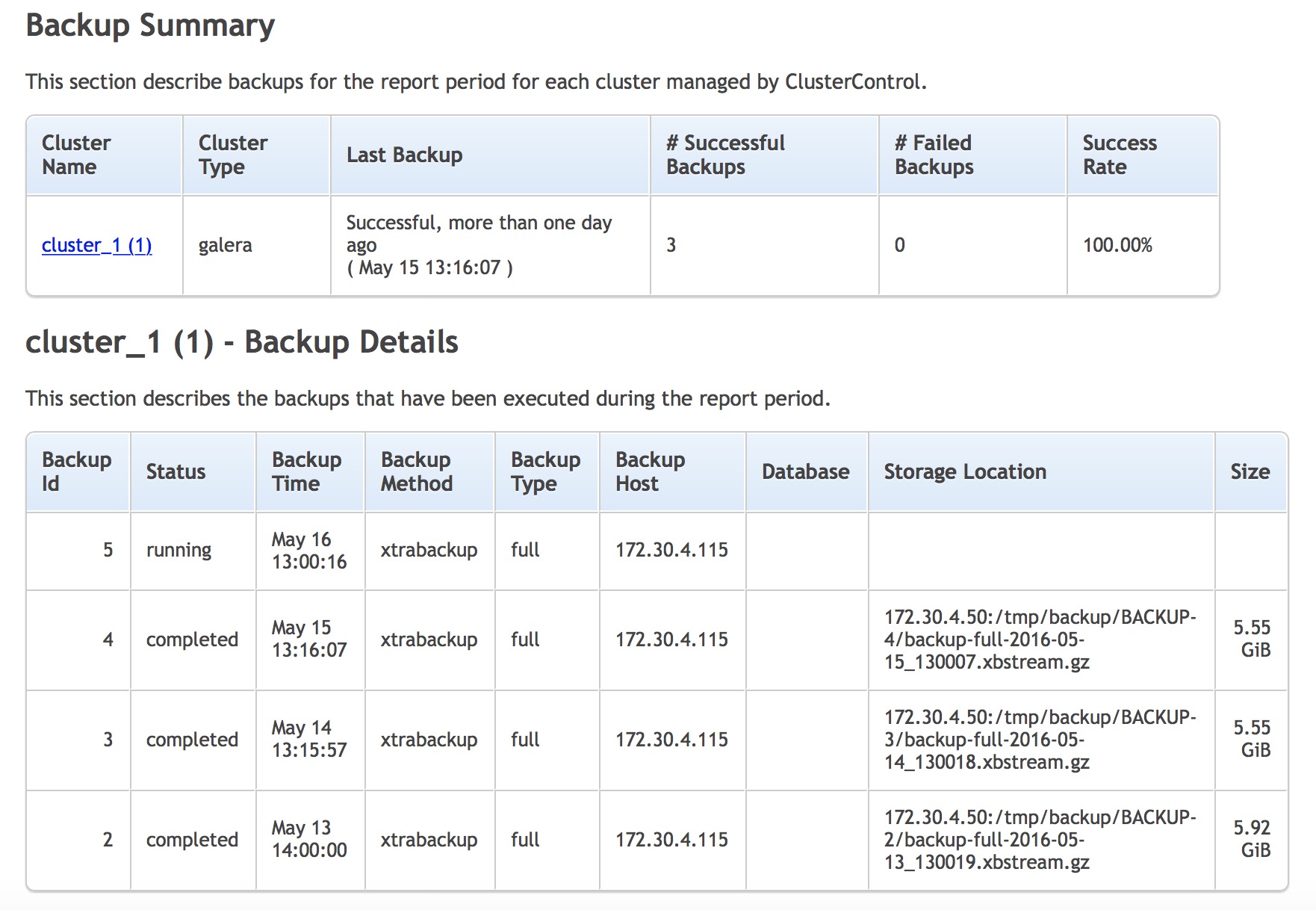Click the Backup Method column header
1316x910 pixels.
pos(429,472)
